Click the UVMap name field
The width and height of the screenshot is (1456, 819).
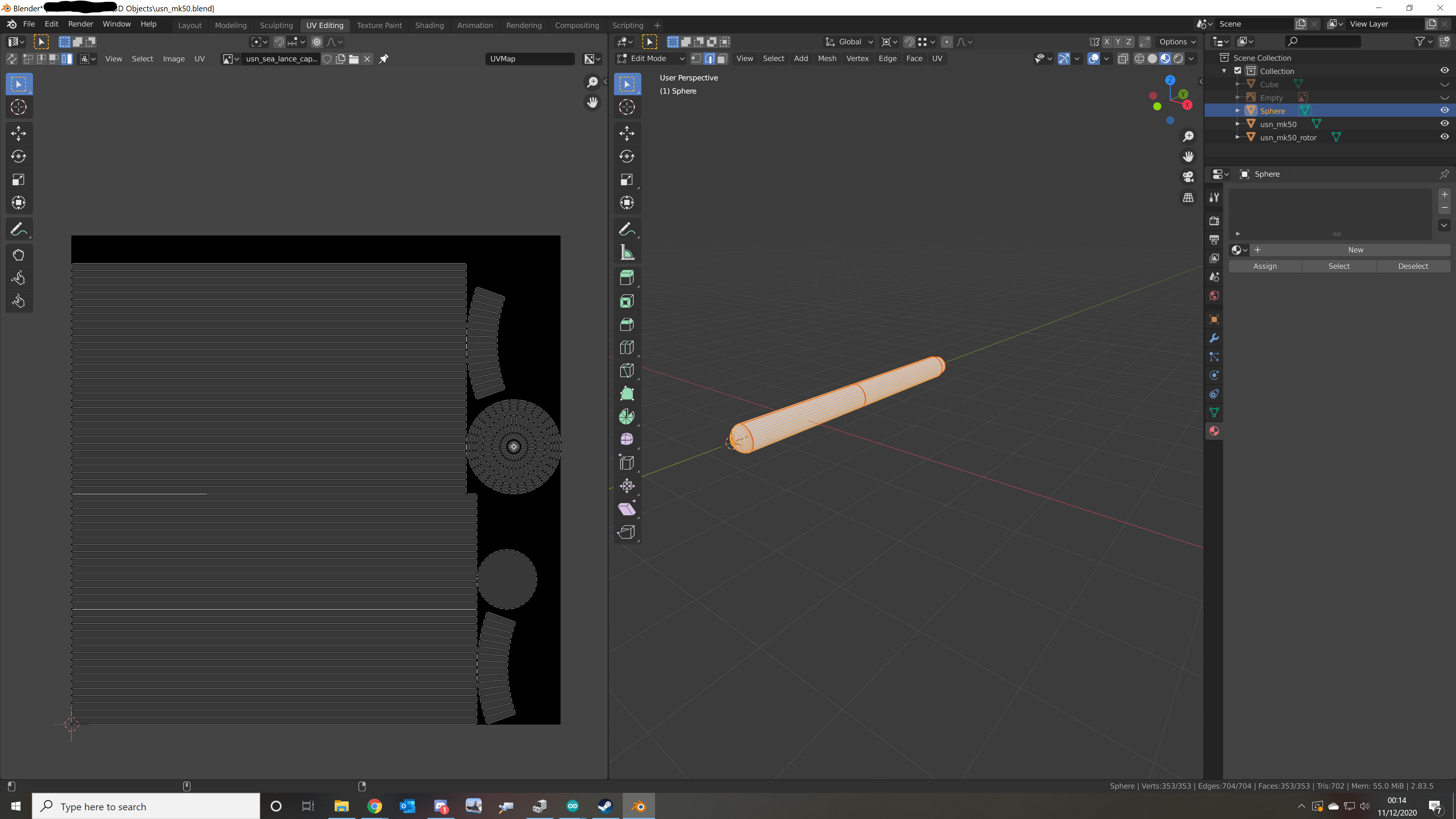[x=529, y=59]
